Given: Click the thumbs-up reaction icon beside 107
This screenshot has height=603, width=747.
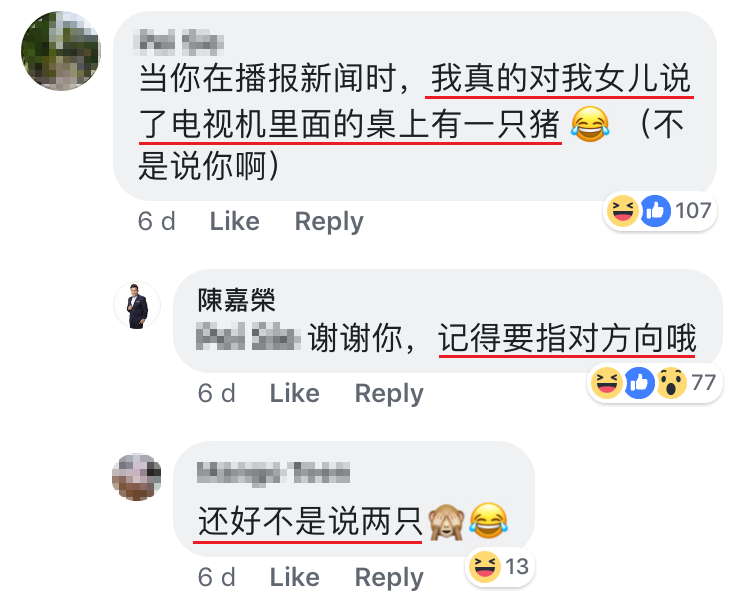Looking at the screenshot, I should click(x=656, y=211).
